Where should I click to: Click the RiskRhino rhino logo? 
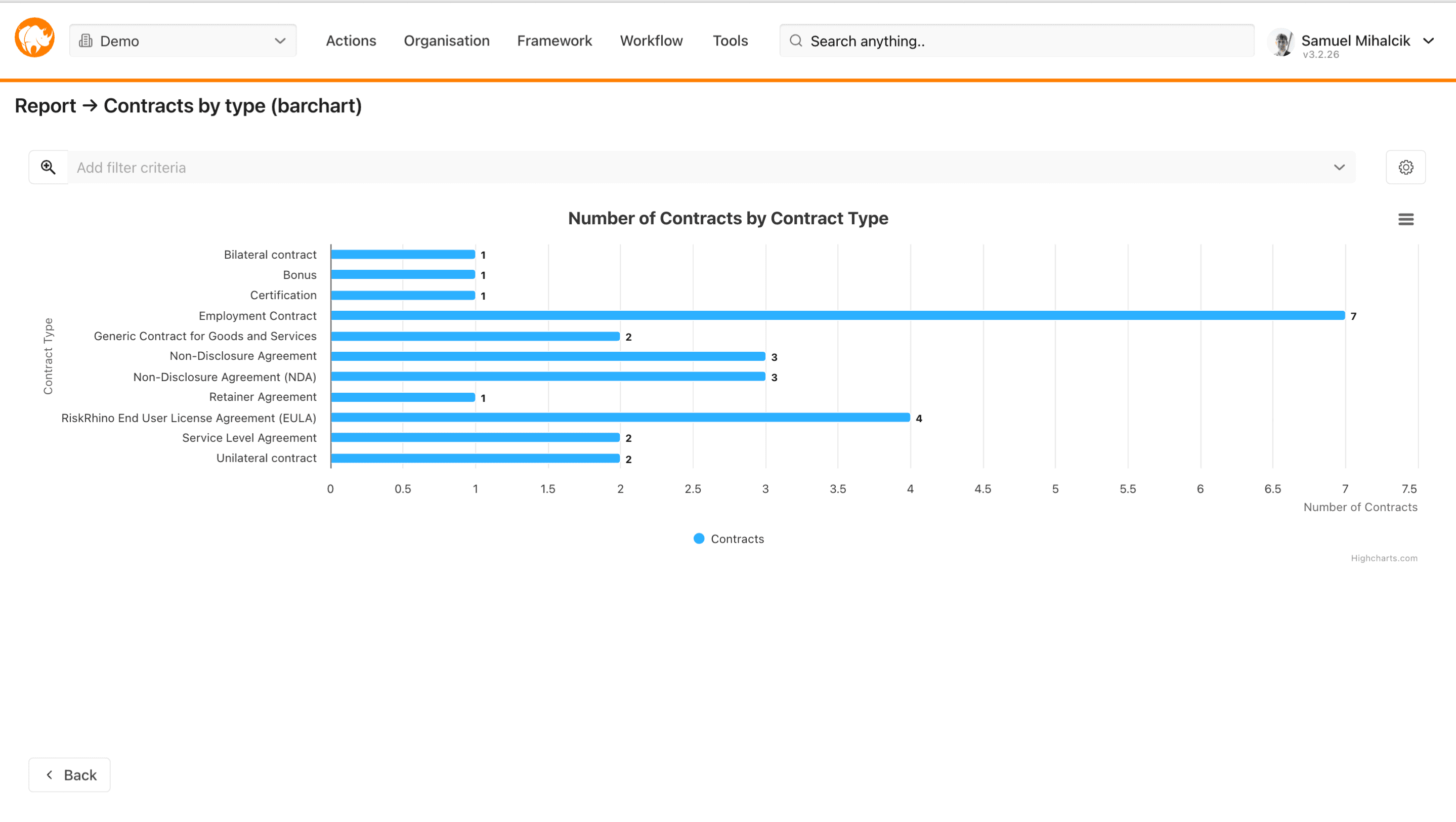pyautogui.click(x=34, y=38)
